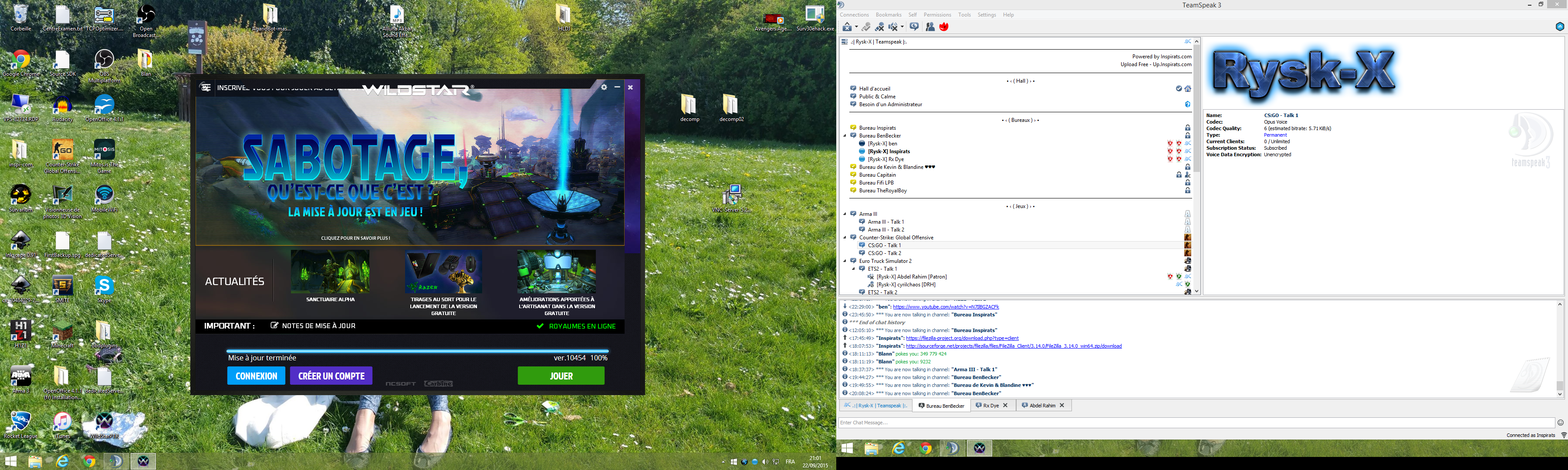Screen dimensions: 1568x470
Task: Collapse the Euro Truck Simulator 2 channel
Action: (845, 261)
